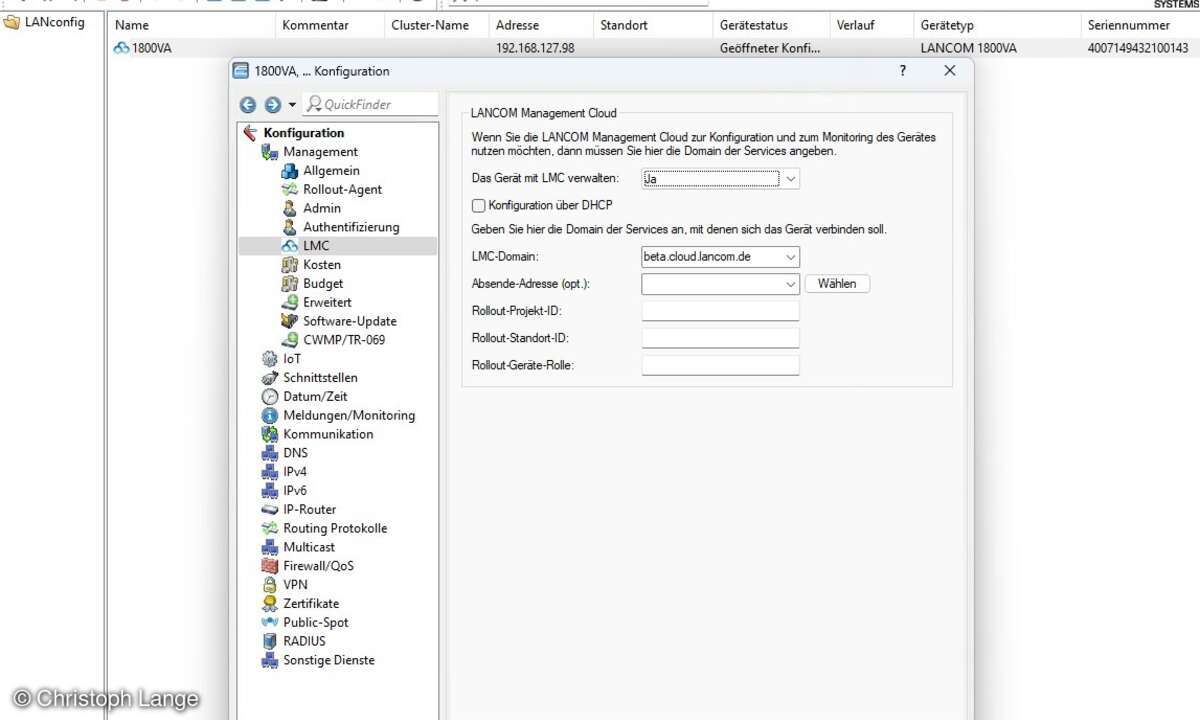Click serial number 4007149432100143
The width and height of the screenshot is (1200, 720).
click(1138, 48)
